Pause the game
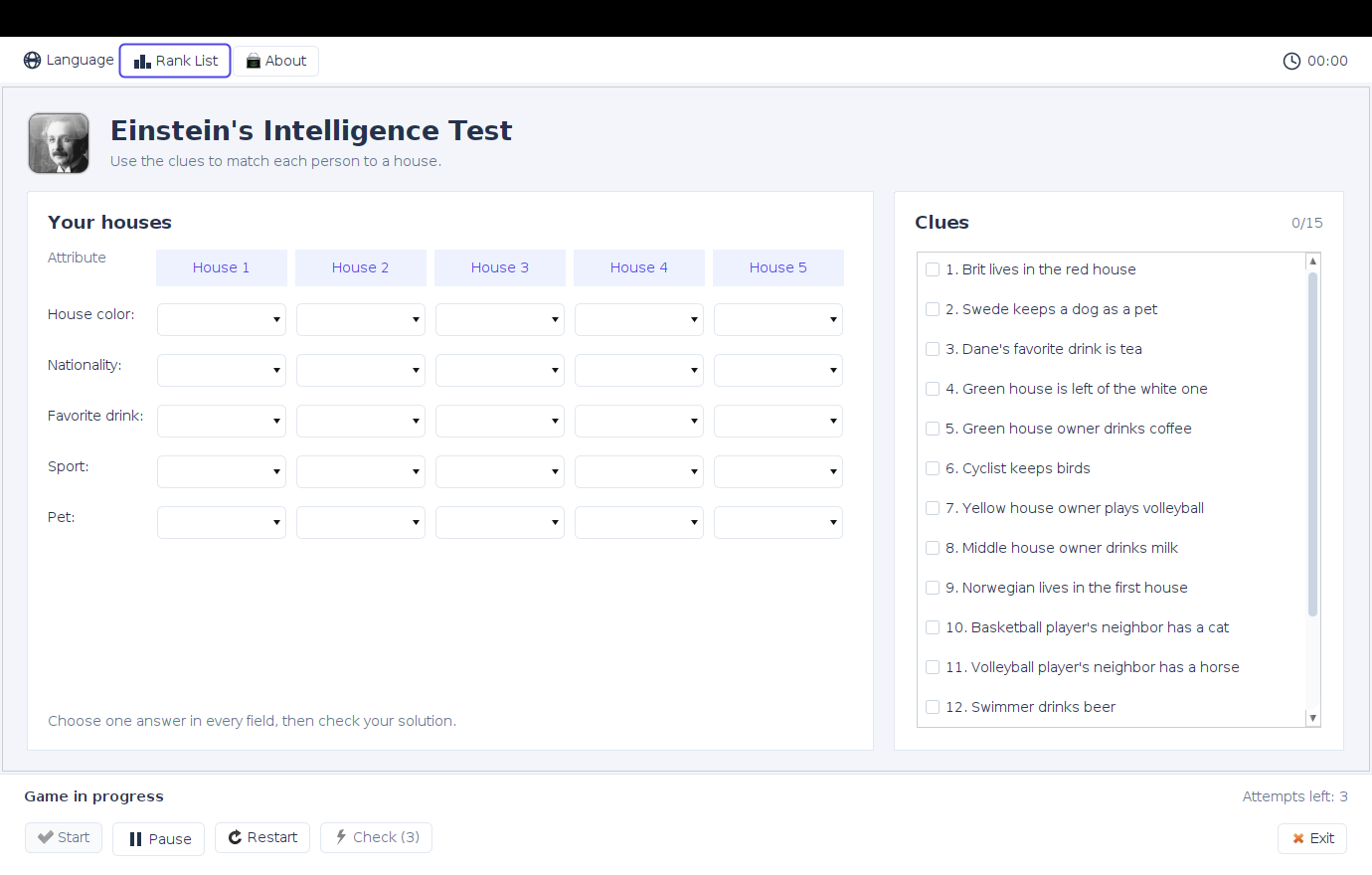Image resolution: width=1372 pixels, height=875 pixels. point(159,838)
